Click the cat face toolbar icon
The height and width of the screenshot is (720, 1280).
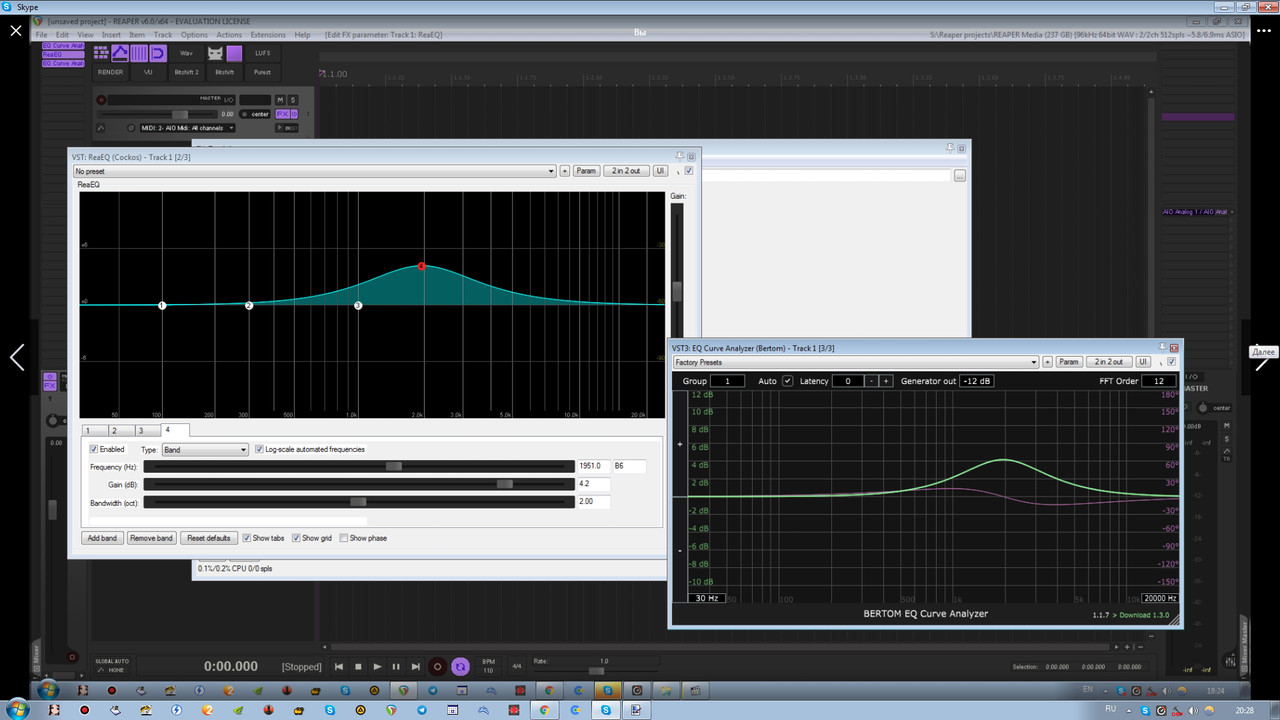tap(215, 53)
